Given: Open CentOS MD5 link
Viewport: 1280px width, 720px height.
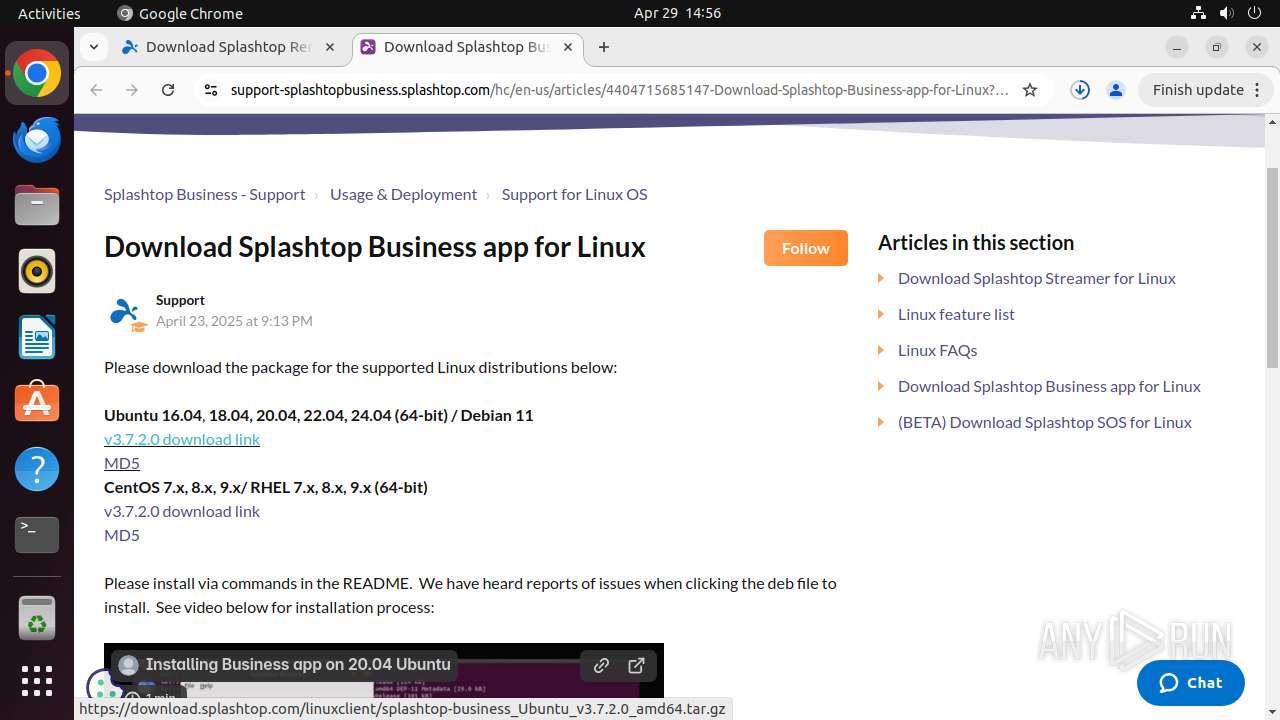Looking at the screenshot, I should click(x=122, y=535).
